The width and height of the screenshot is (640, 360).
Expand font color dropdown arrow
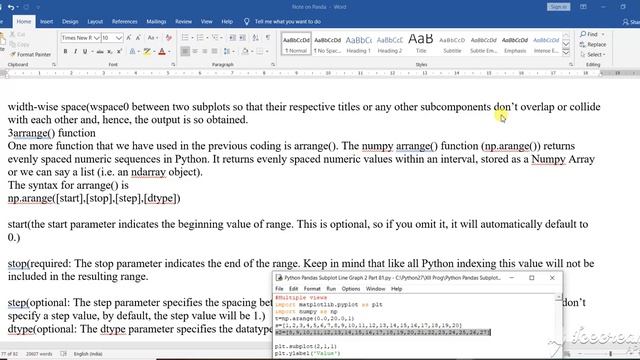[169, 51]
